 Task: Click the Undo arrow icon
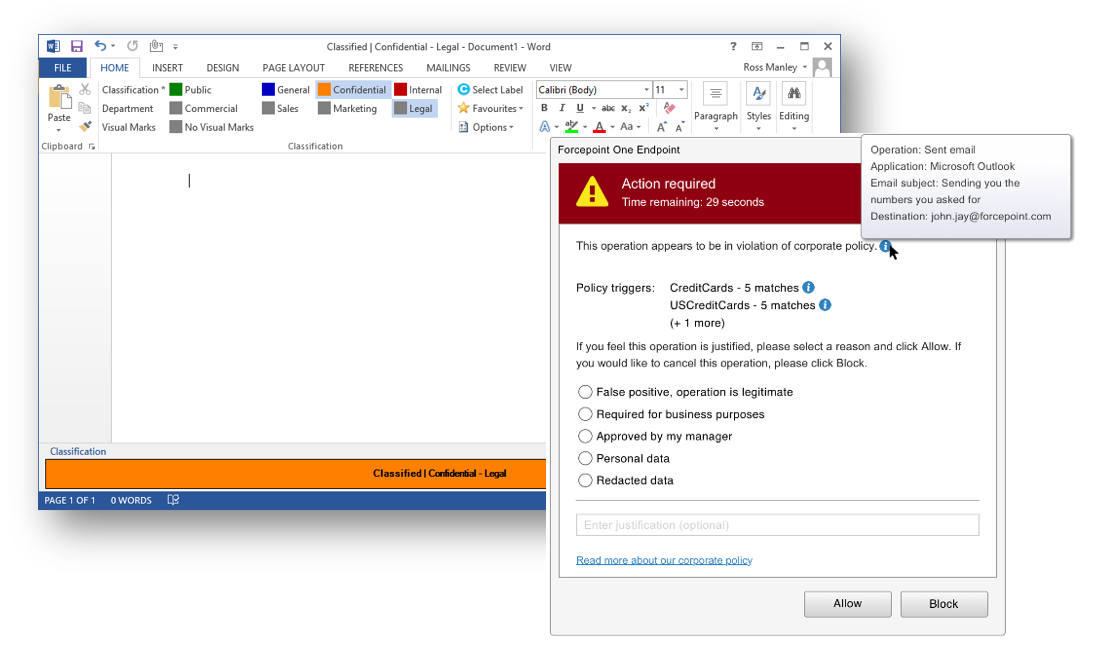[101, 46]
